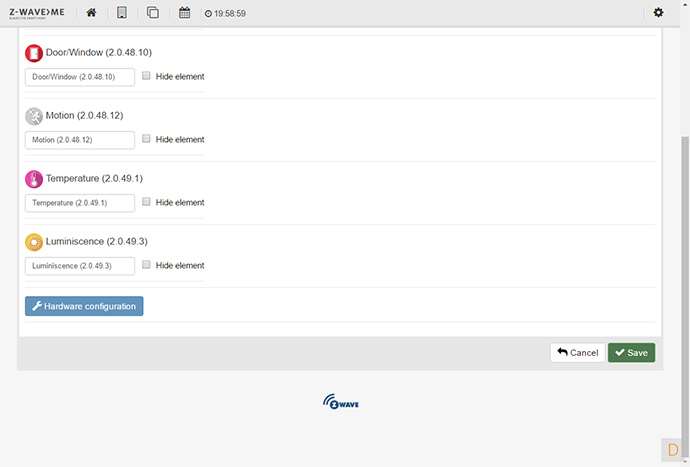Screen dimensions: 690x467
Task: Open the devices (tablet) icon
Action: pyautogui.click(x=122, y=13)
